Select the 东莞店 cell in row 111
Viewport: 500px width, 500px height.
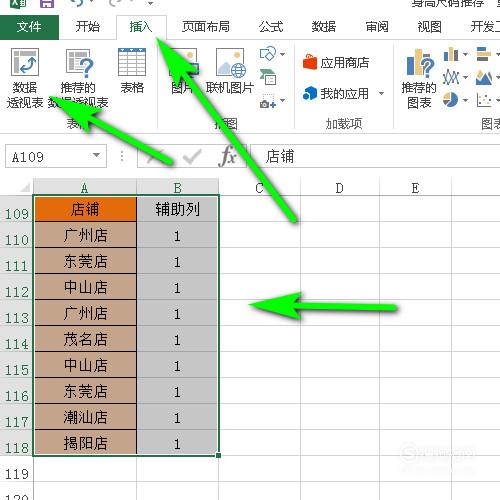(85, 261)
